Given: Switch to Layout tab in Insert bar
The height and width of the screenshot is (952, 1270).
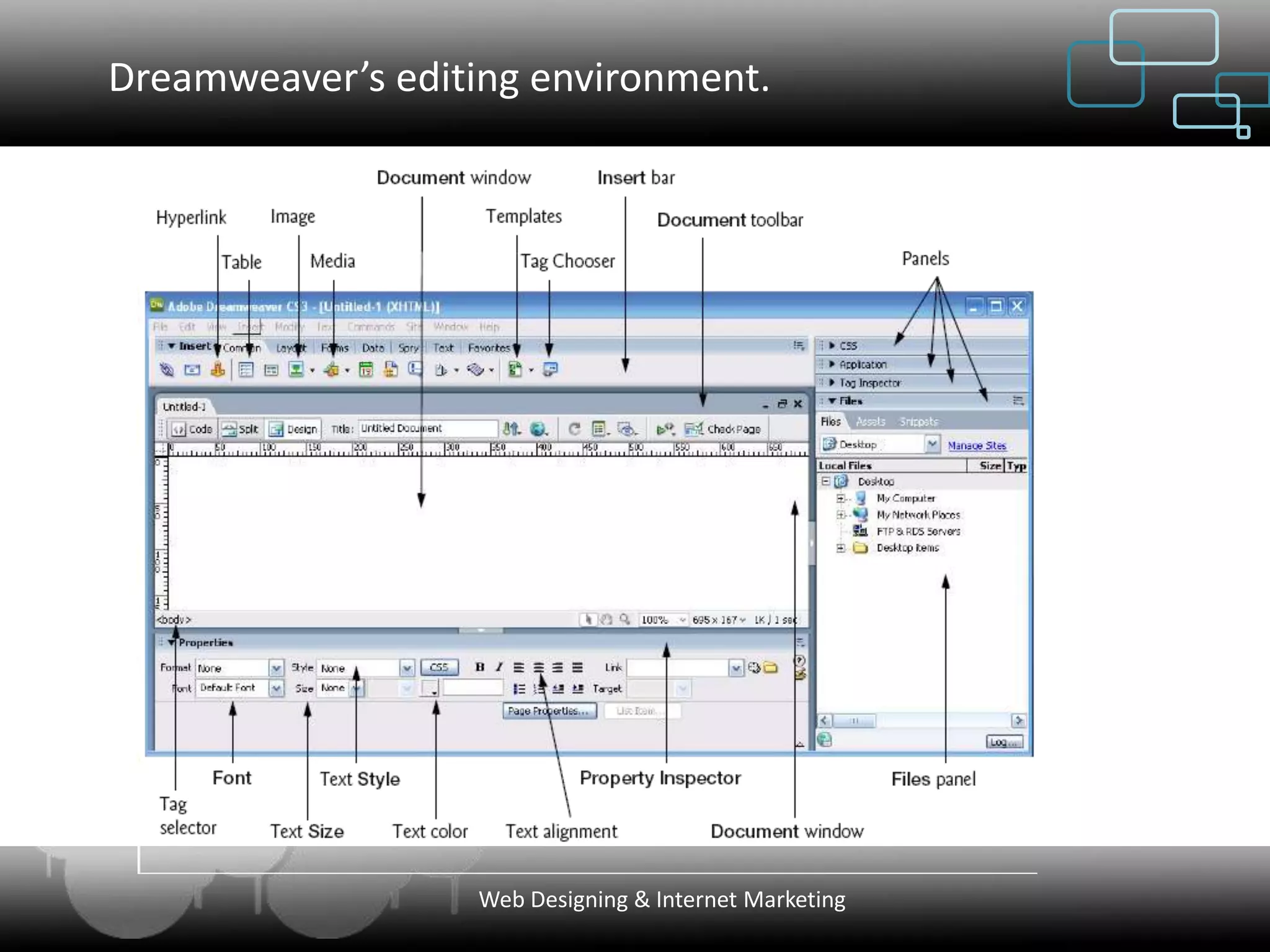Looking at the screenshot, I should pos(291,348).
